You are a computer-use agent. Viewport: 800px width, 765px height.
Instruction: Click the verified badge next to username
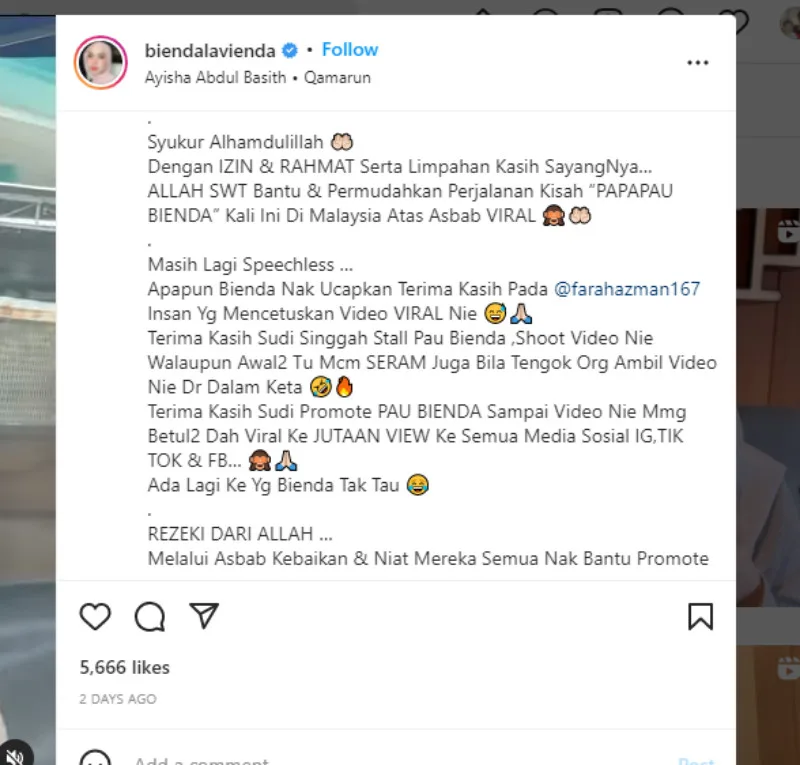point(290,51)
